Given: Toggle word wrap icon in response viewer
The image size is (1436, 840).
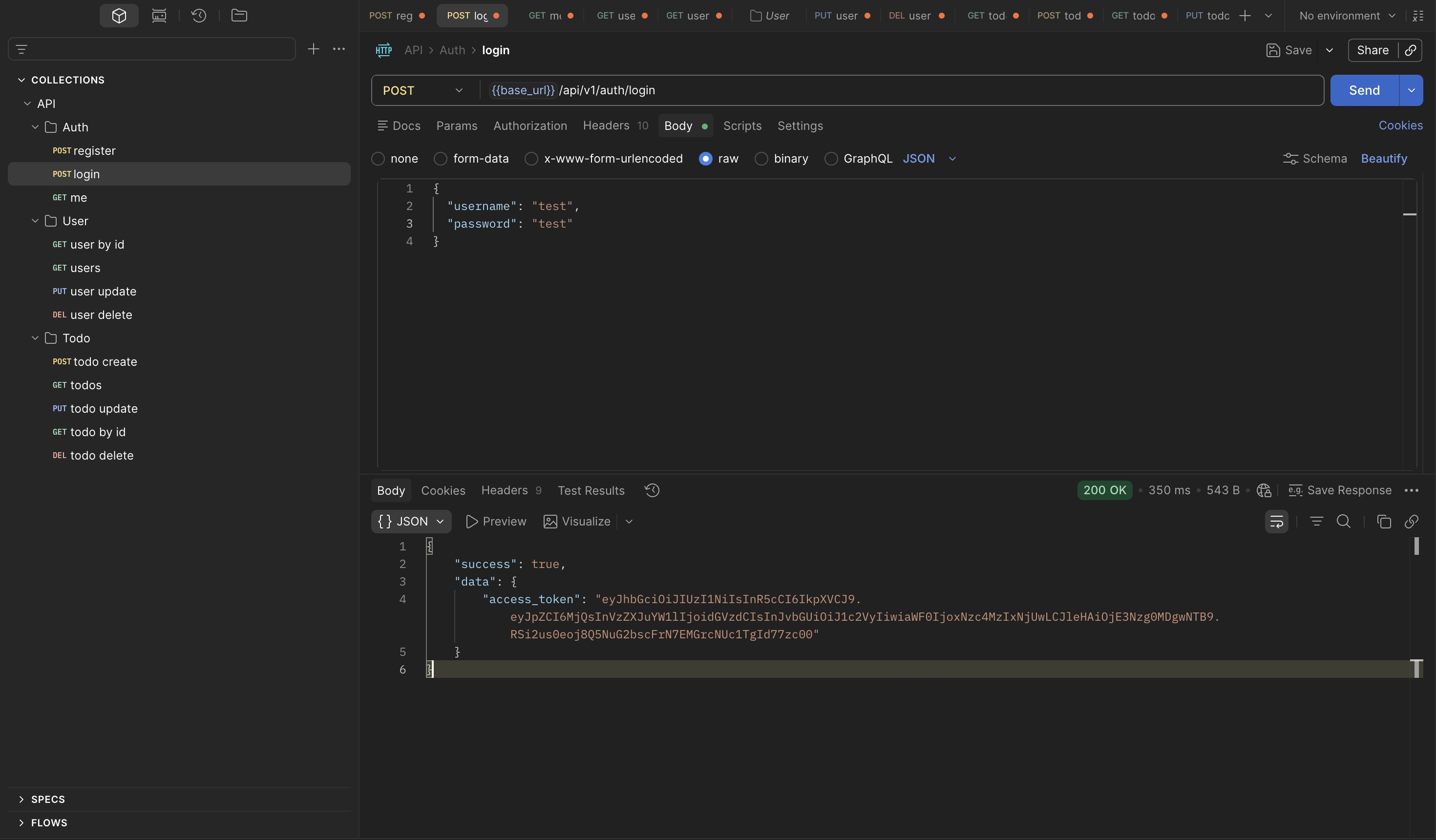Looking at the screenshot, I should pyautogui.click(x=1276, y=522).
